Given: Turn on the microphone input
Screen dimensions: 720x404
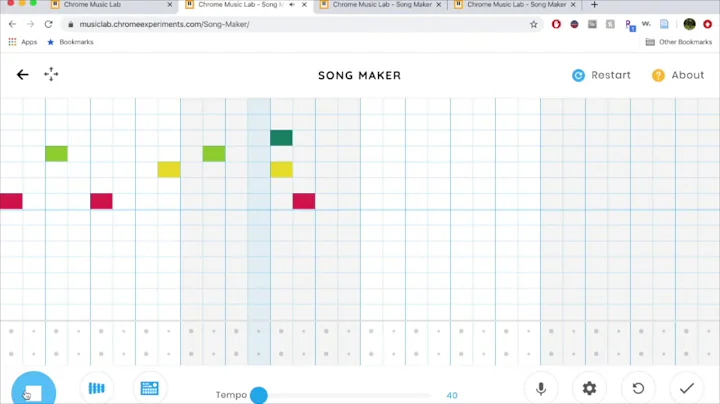Looking at the screenshot, I should click(541, 388).
